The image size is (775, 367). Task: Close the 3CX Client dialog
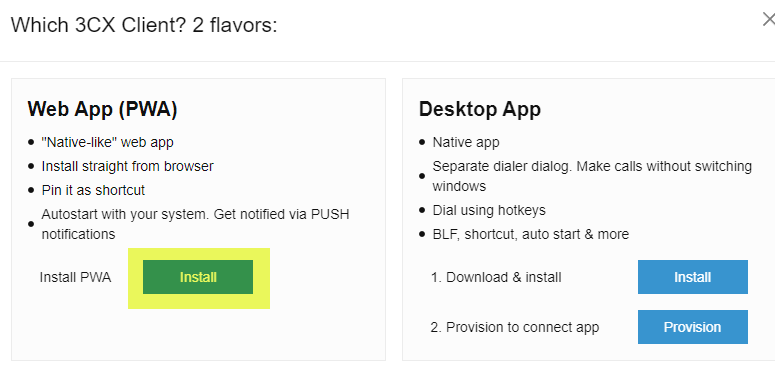[x=769, y=20]
